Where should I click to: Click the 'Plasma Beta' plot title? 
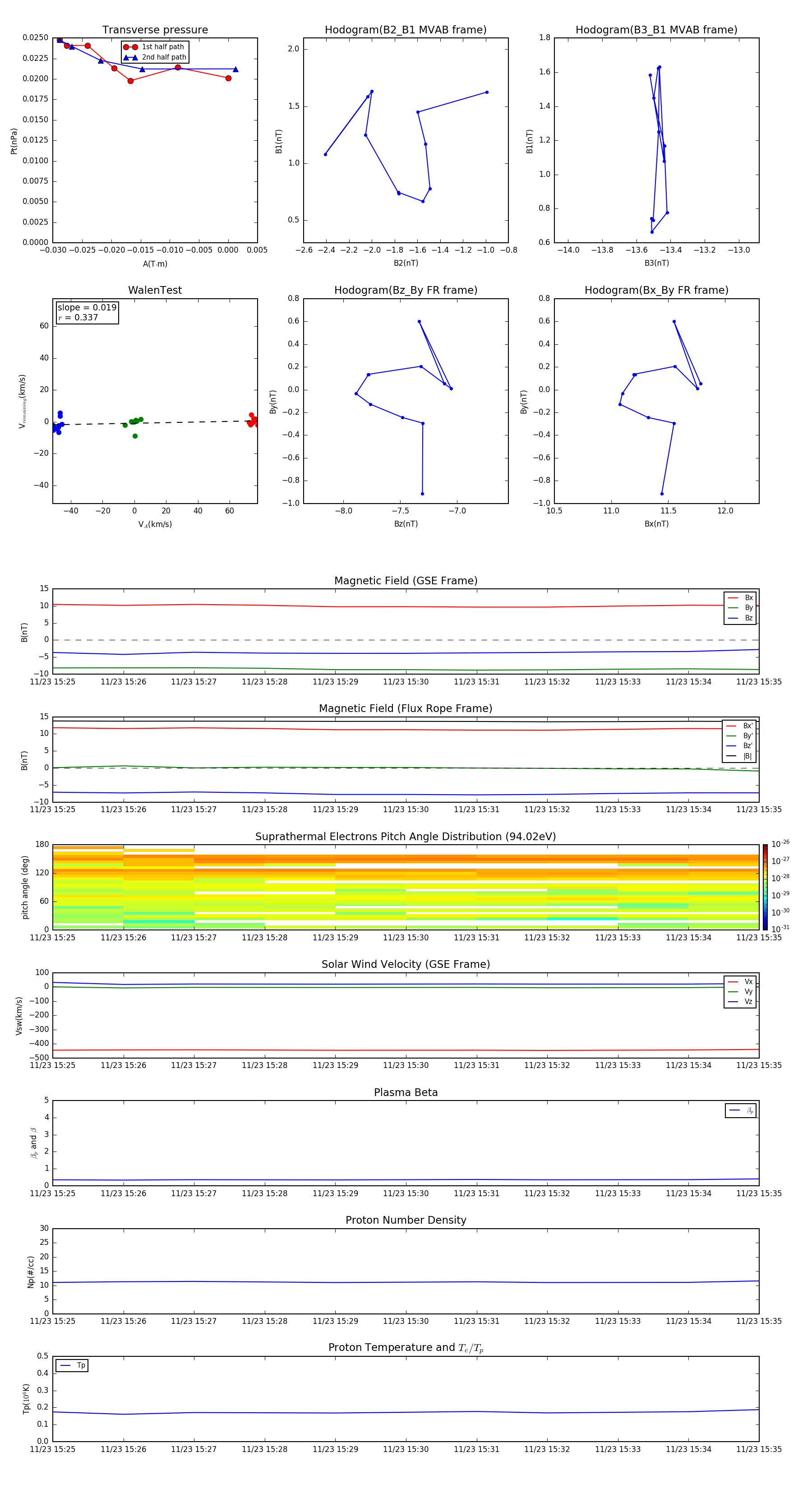point(406,1092)
